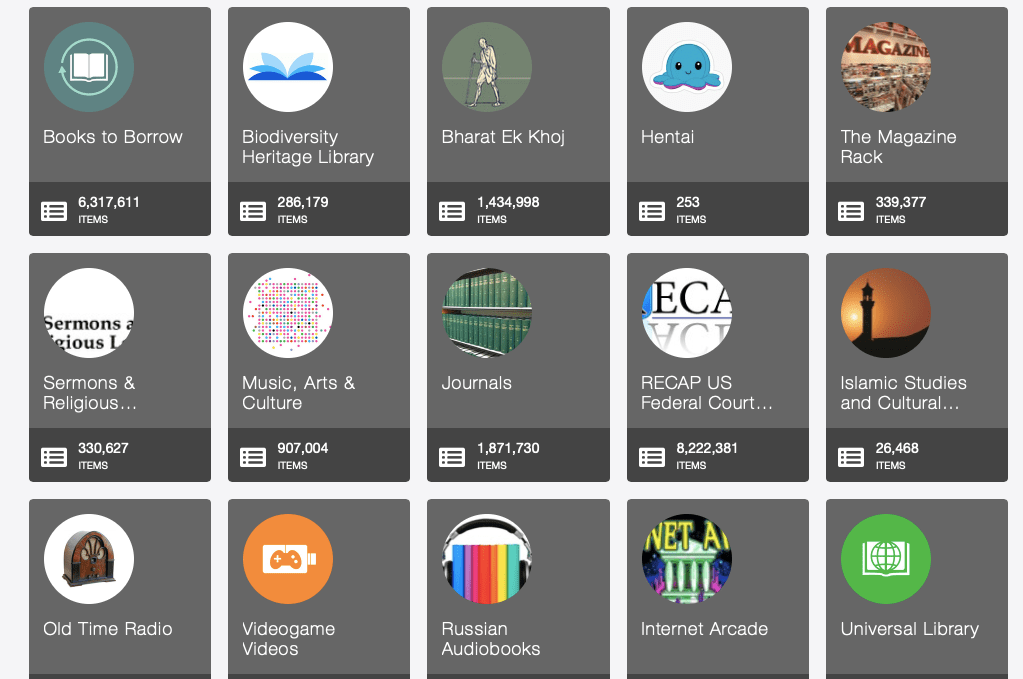Click the Books to Borrow title

point(113,137)
